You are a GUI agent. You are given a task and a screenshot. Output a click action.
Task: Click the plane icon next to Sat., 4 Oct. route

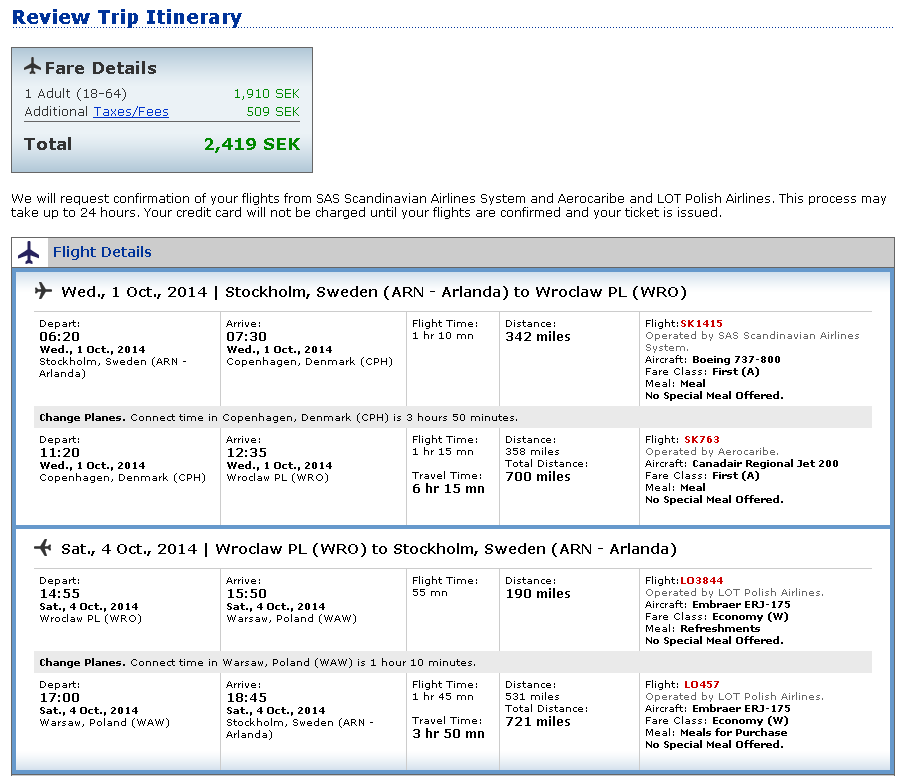click(x=43, y=548)
